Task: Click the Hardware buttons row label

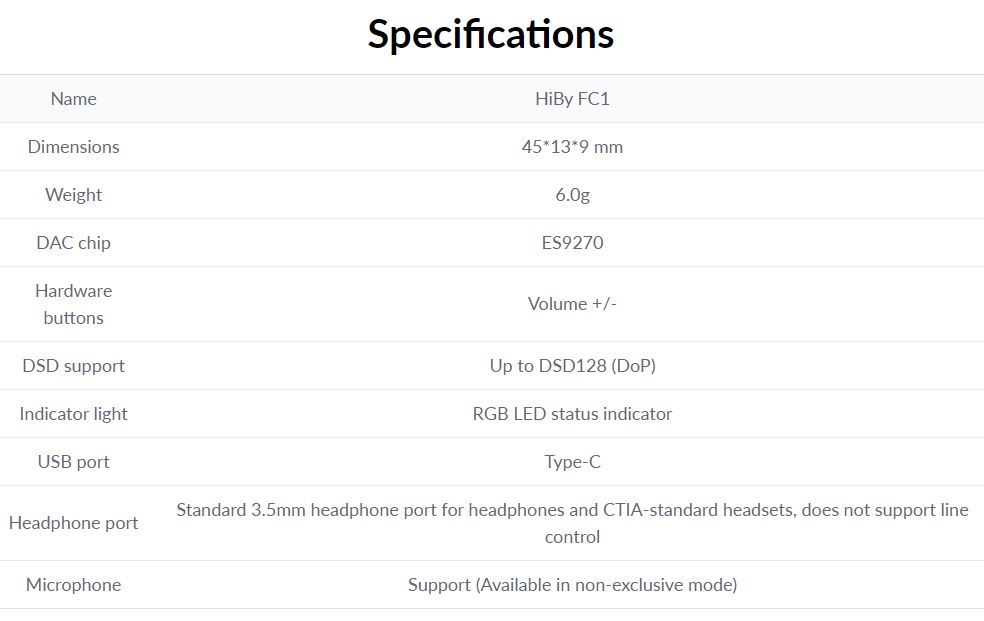Action: pos(73,304)
